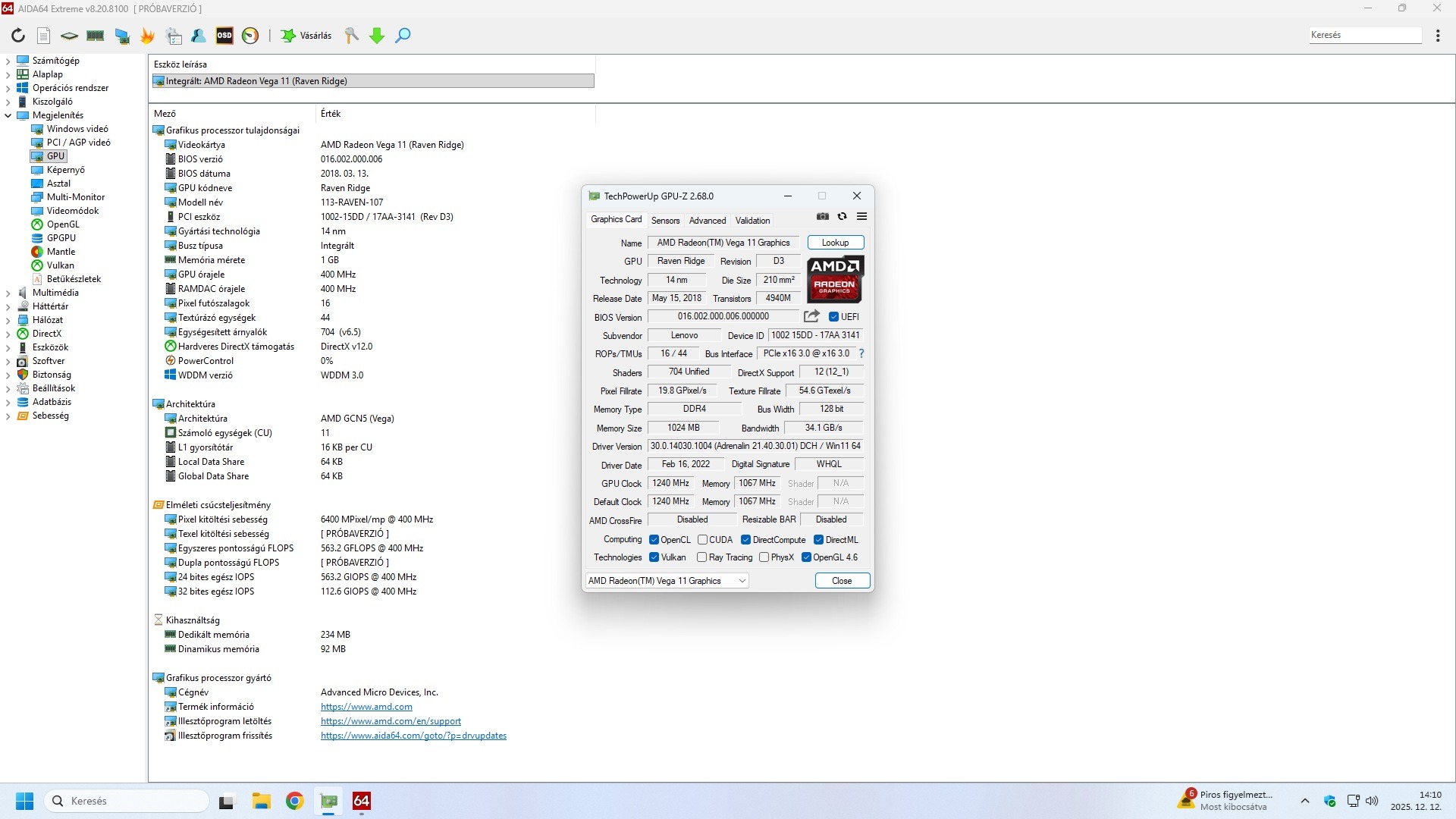Screen dimensions: 1456x819
Task: Open the amd.com/en/support link
Action: (x=391, y=721)
